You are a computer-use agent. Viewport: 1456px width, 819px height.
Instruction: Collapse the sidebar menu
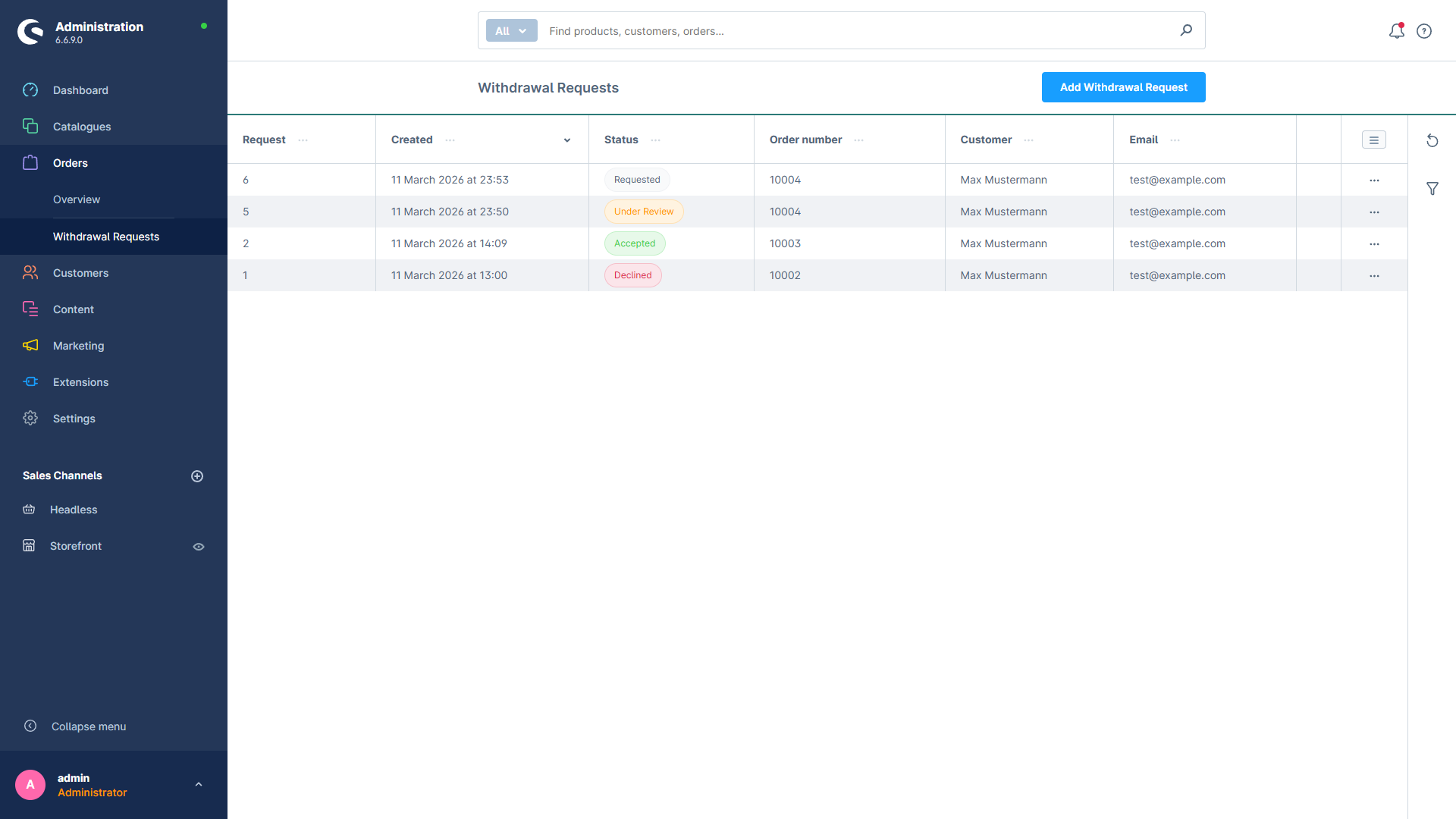(88, 726)
